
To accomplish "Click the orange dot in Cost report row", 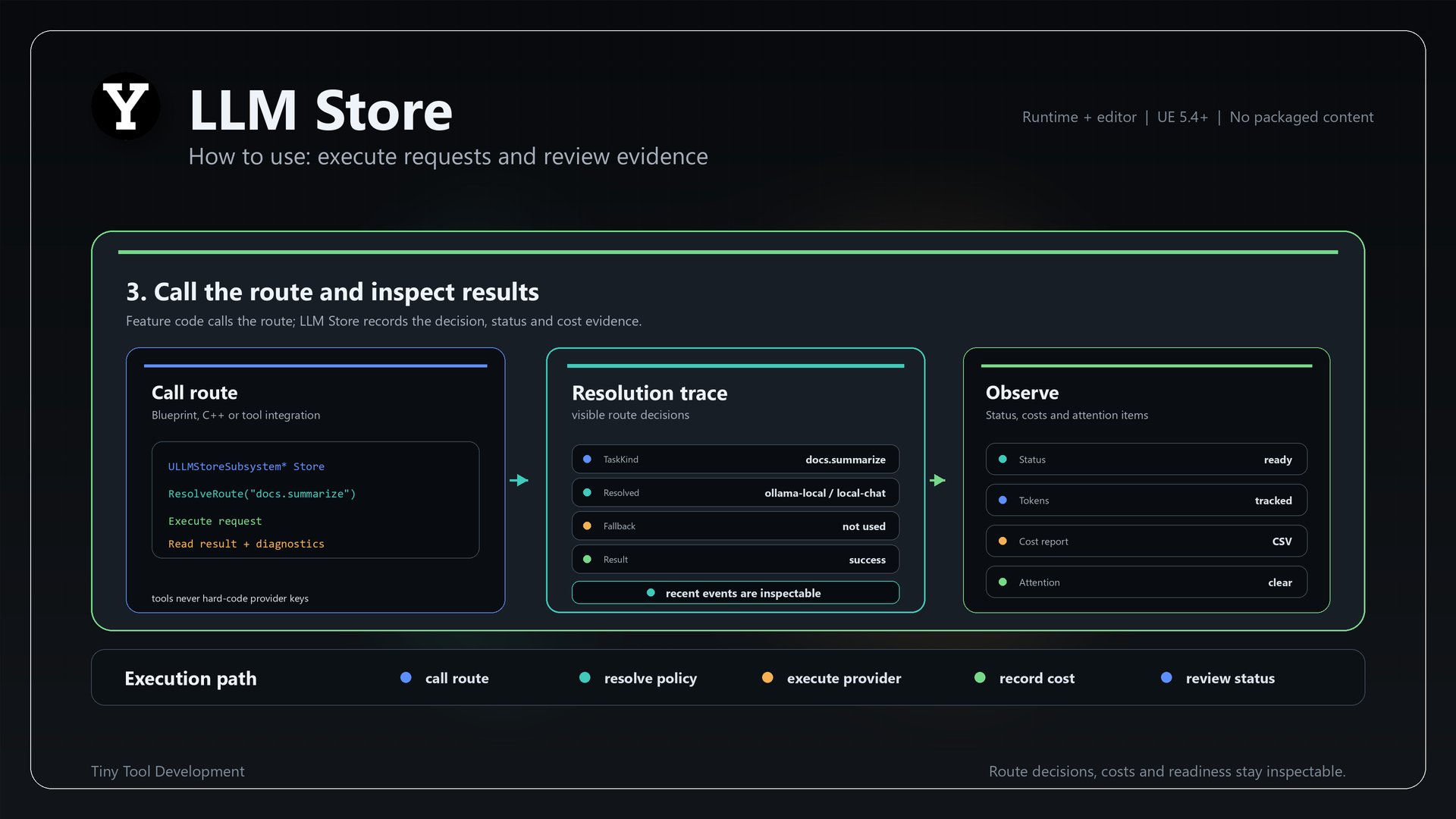I will [1003, 541].
